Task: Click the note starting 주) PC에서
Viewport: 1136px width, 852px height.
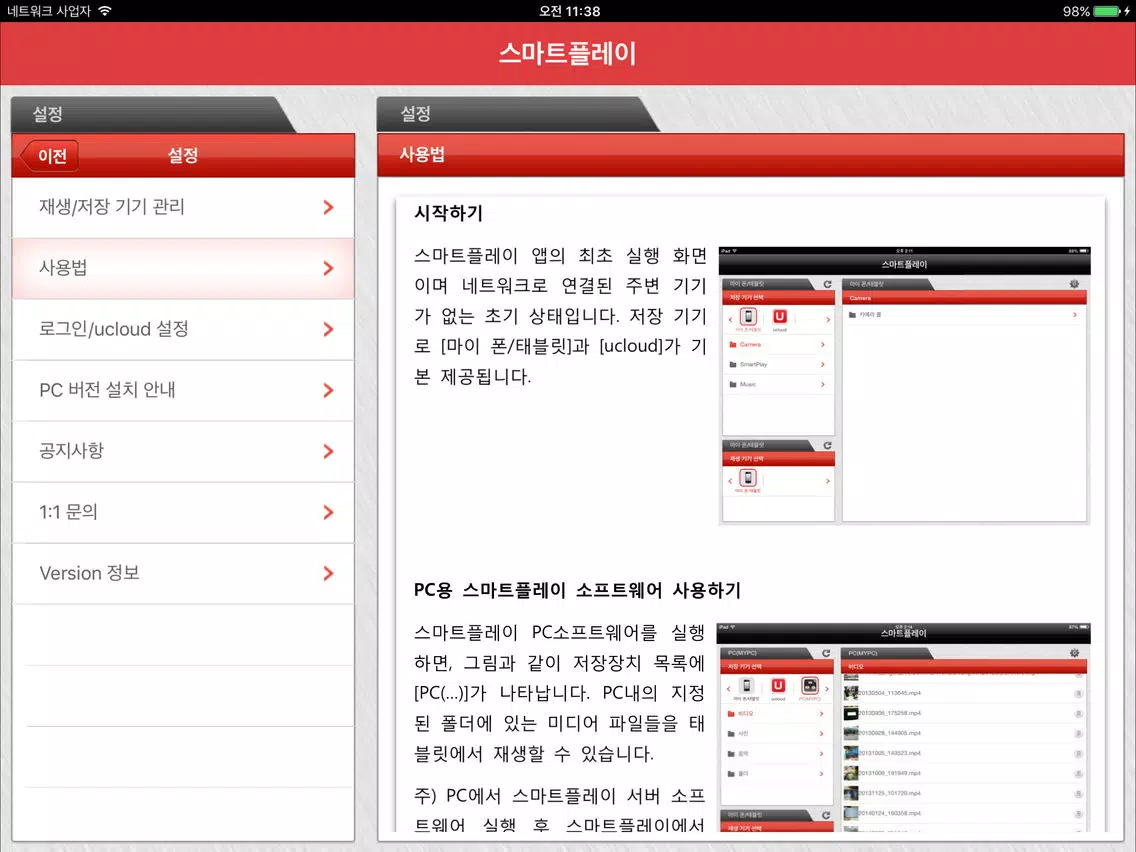Action: pos(559,810)
